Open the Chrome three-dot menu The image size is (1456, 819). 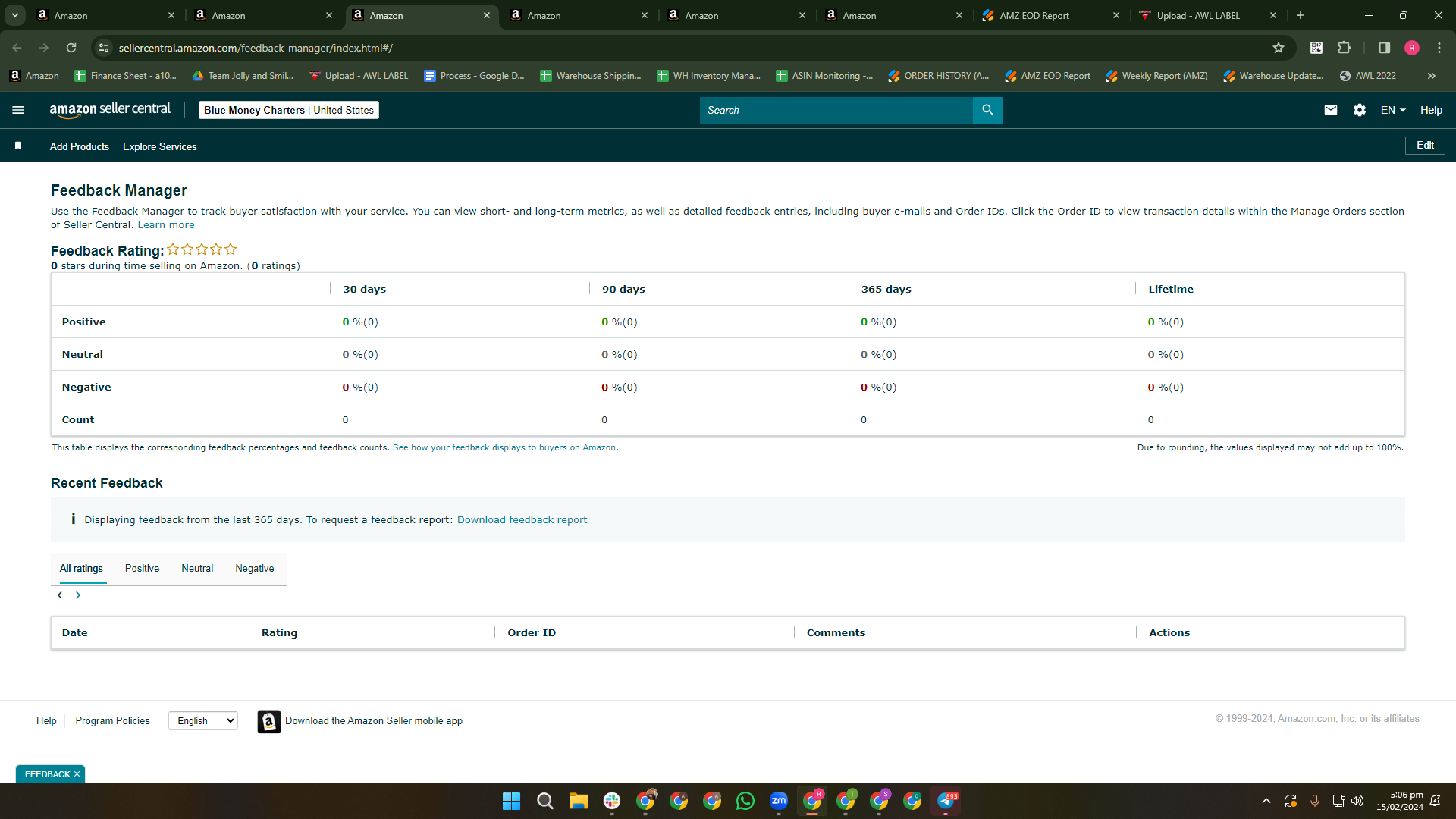[x=1439, y=48]
